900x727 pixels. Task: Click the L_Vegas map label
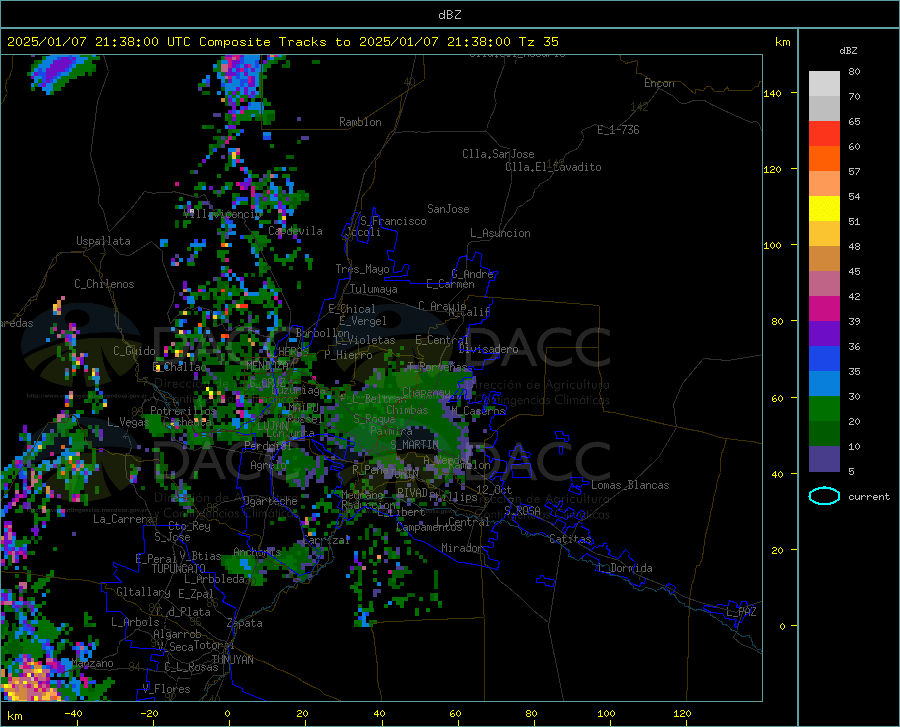click(128, 422)
